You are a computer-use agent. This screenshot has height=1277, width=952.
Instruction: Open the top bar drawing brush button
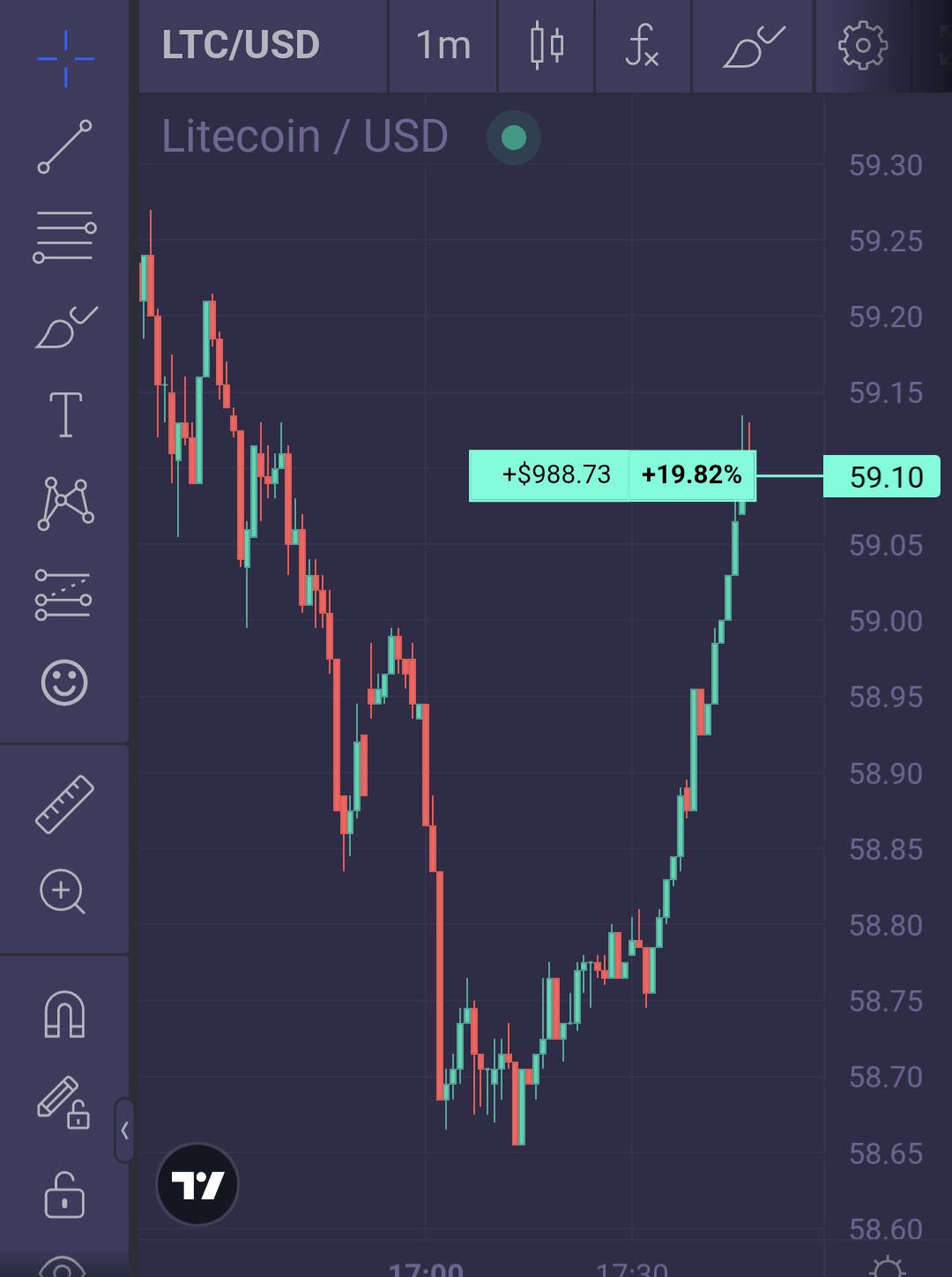[754, 46]
